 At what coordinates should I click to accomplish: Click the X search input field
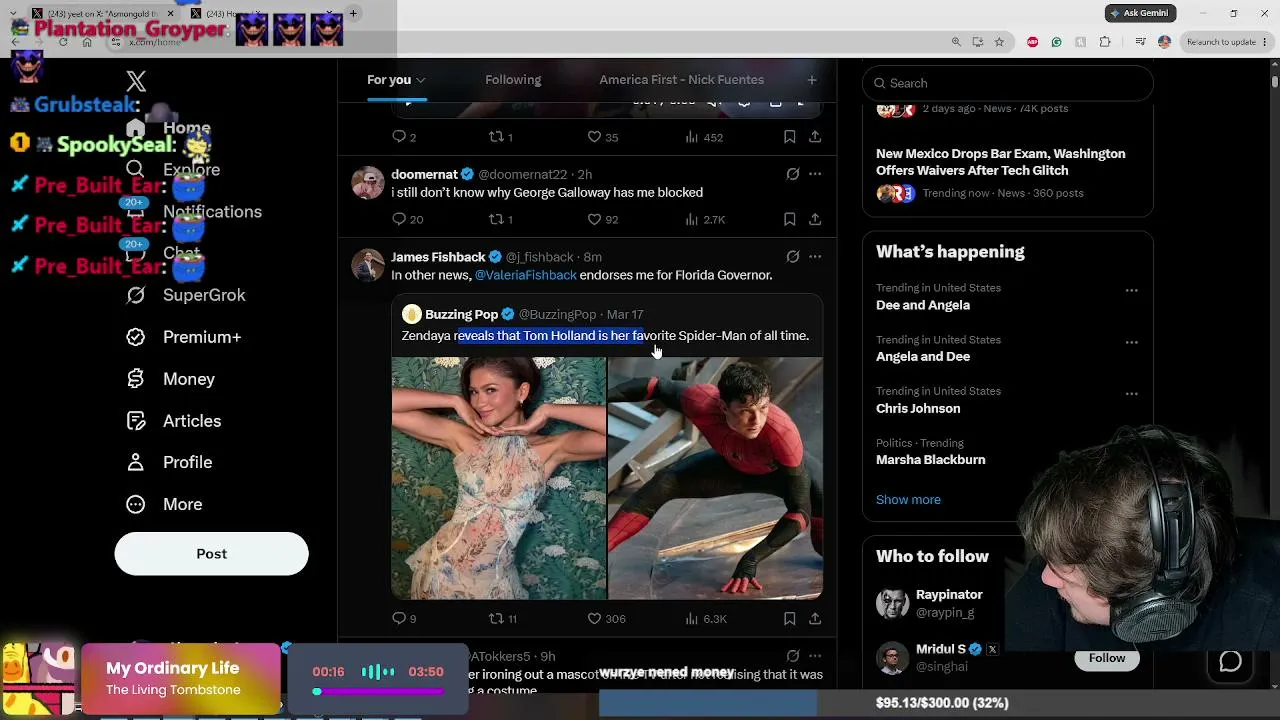tap(1008, 83)
